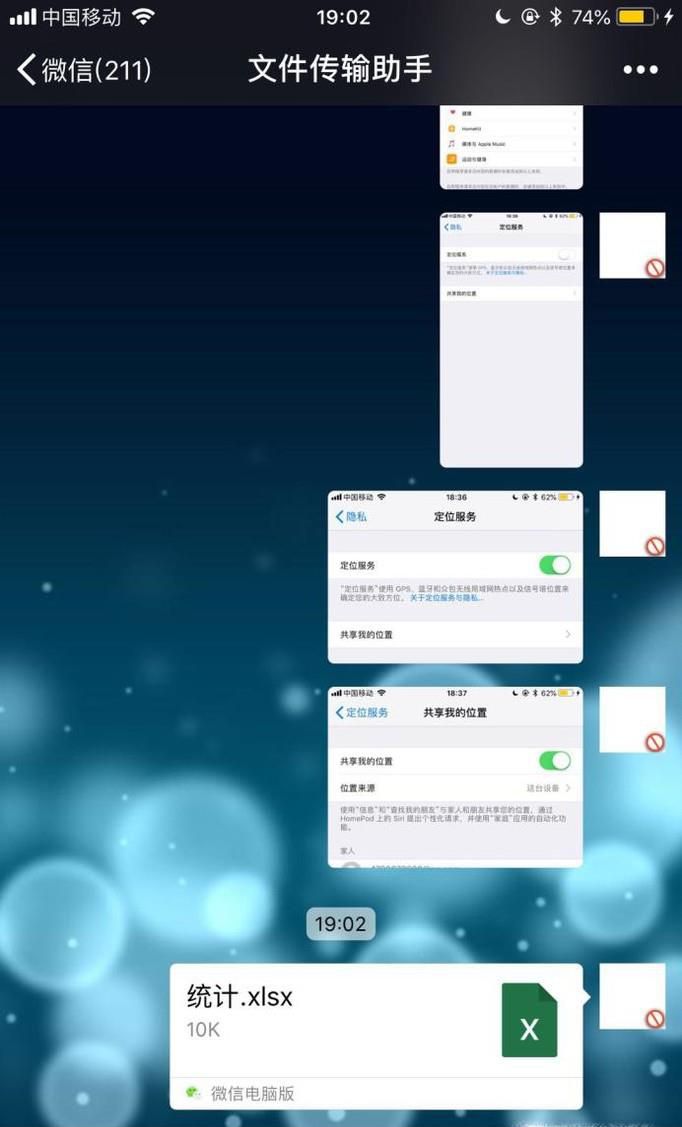
Task: Tap the green Excel file icon
Action: coord(529,1020)
